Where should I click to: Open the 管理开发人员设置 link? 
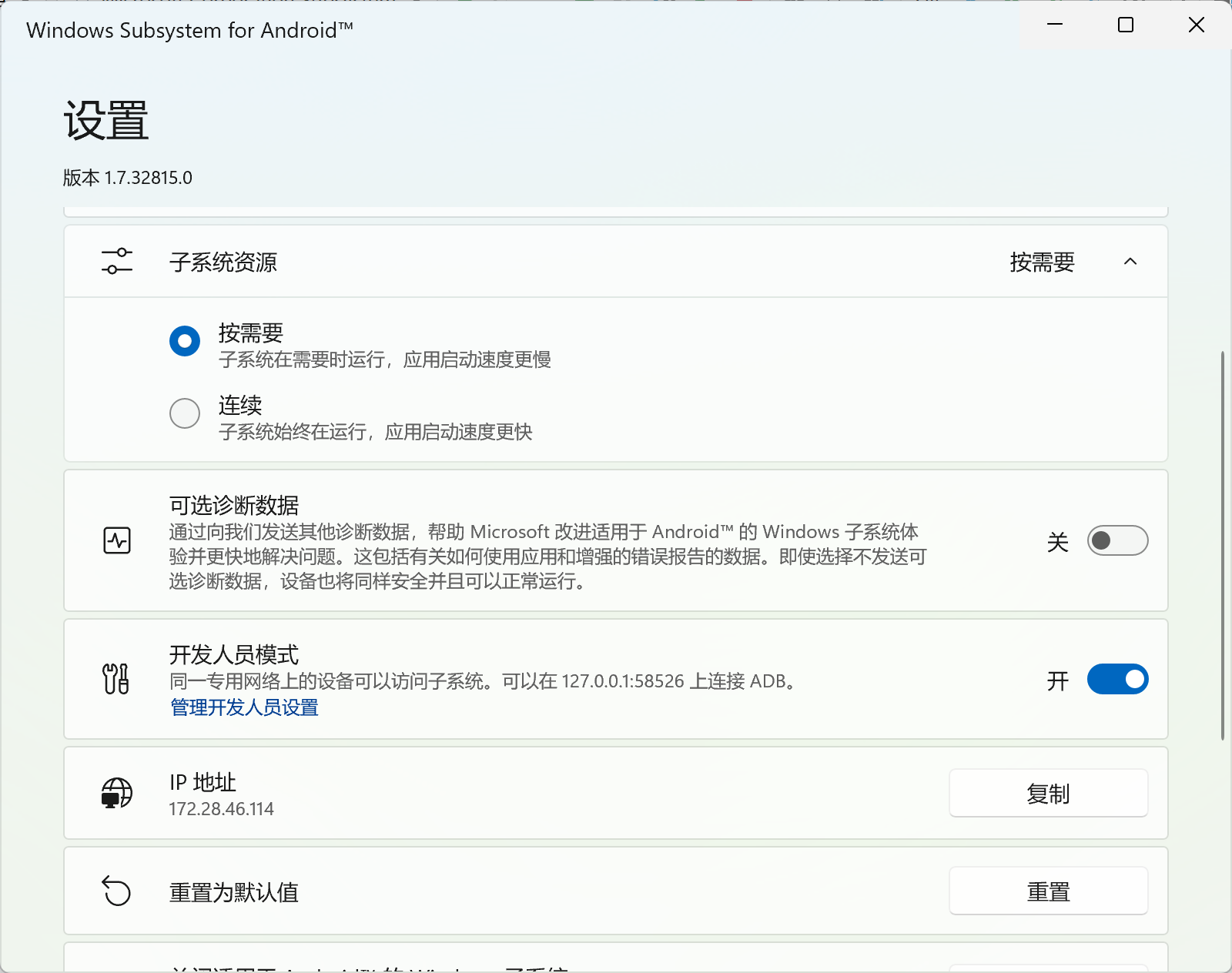[x=244, y=707]
